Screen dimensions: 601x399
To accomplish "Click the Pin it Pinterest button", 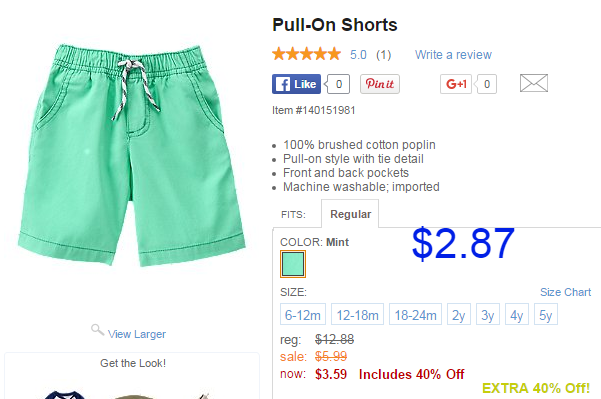I will 380,84.
